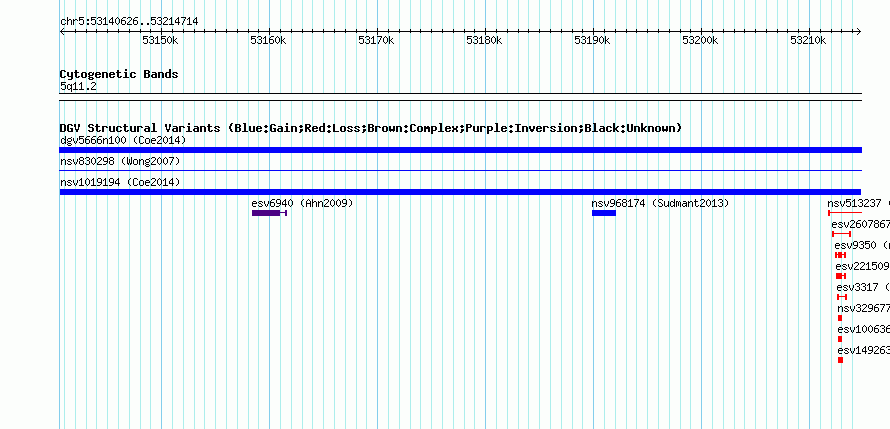
Task: Select the thin blue nsv830298 variant line
Action: (460, 170)
